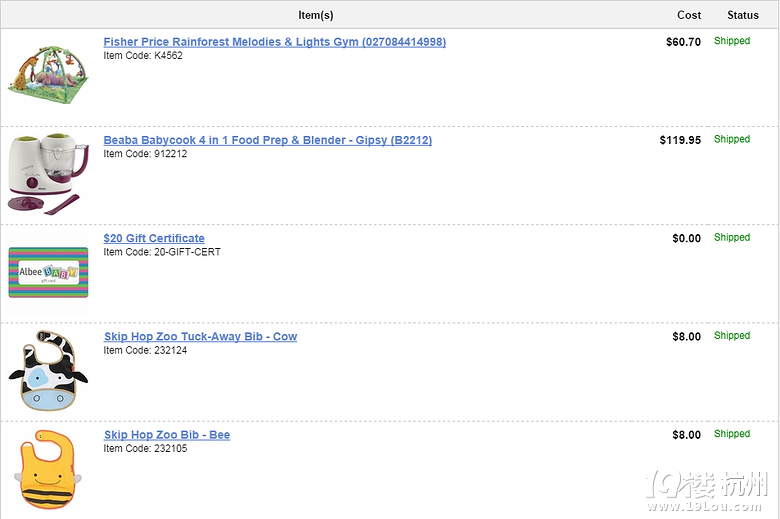The width and height of the screenshot is (780, 519).
Task: Open Skip Hop Zoo Tuck-Away Bib - Cow link
Action: point(200,336)
